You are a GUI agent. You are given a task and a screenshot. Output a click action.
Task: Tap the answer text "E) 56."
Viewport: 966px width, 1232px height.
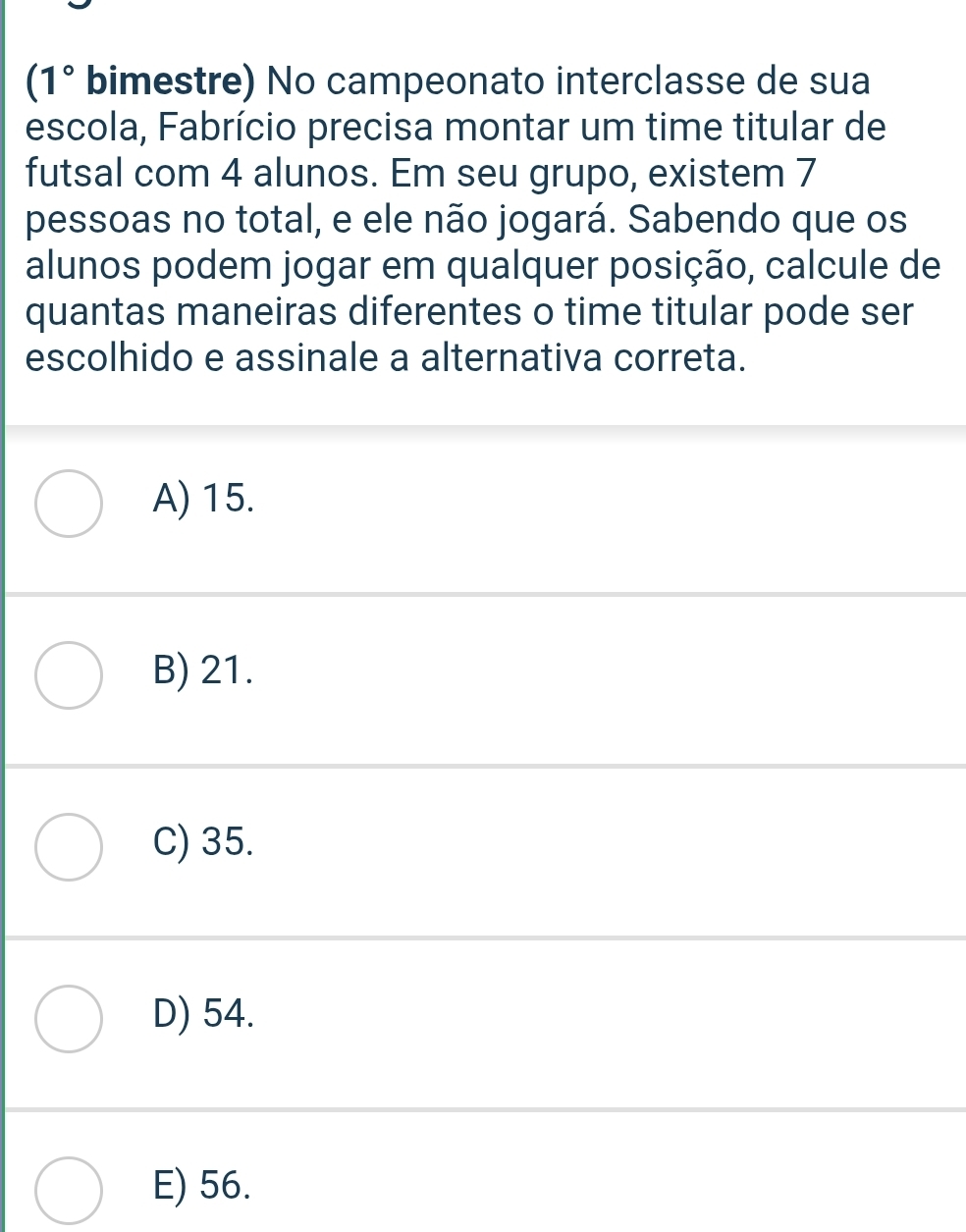[202, 1185]
